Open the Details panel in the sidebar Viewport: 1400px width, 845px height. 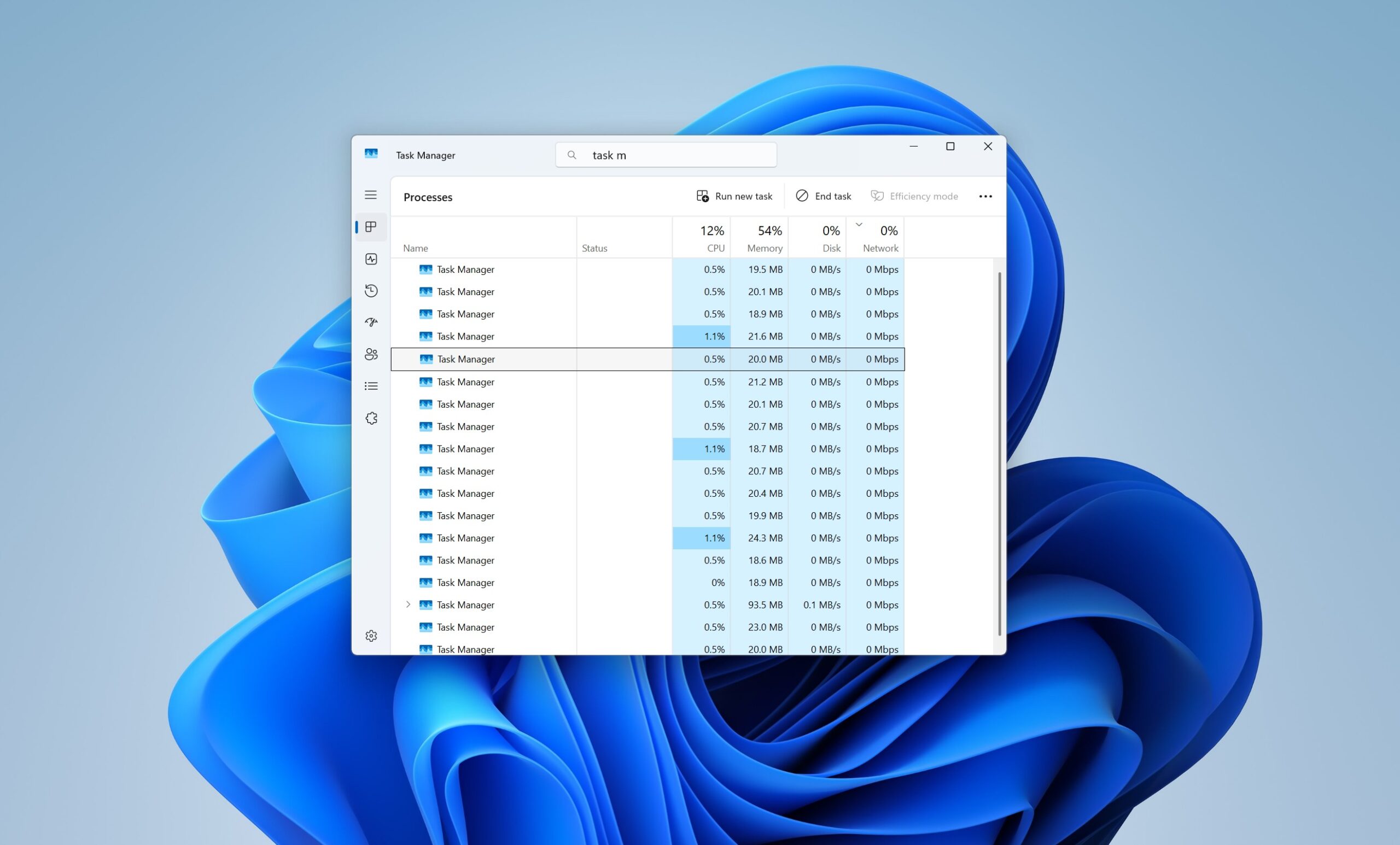pos(371,385)
